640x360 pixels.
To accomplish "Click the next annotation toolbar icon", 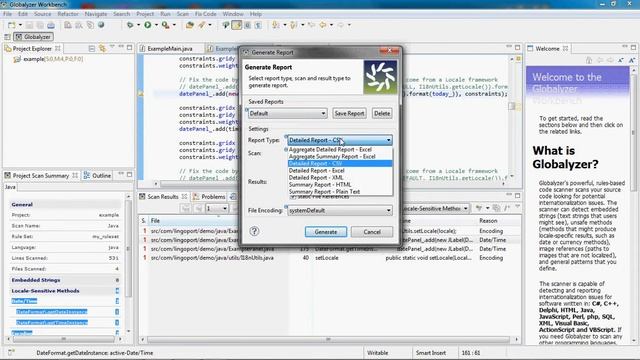I will [x=276, y=25].
